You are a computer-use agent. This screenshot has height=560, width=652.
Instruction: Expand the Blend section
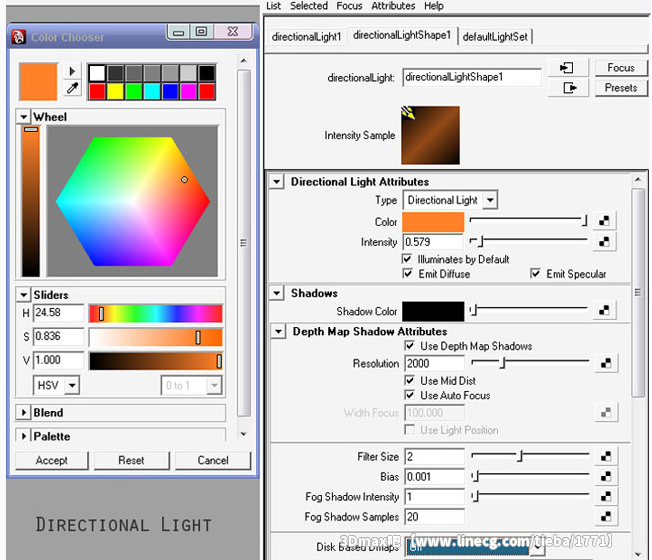(24, 412)
